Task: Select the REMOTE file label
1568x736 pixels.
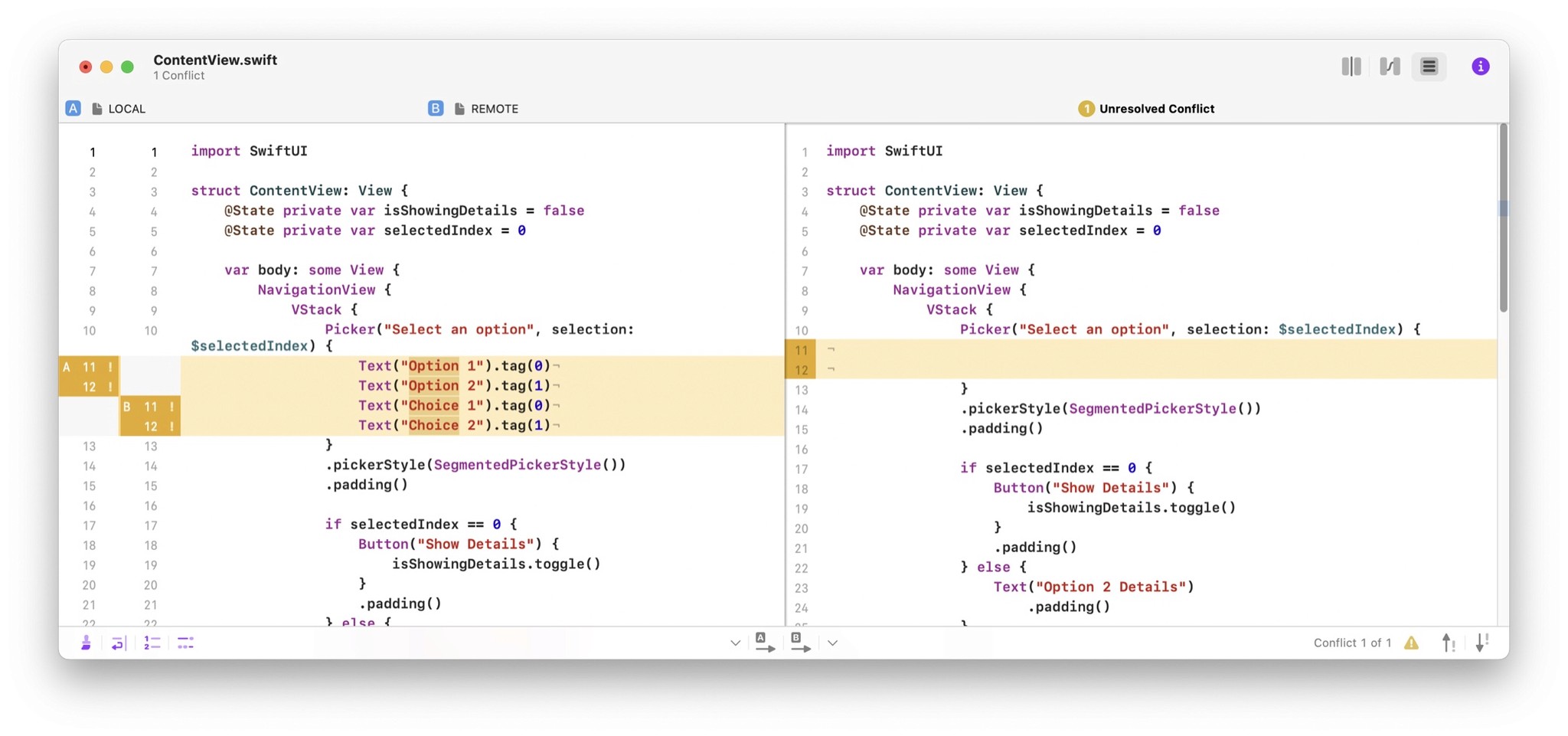Action: coord(495,109)
